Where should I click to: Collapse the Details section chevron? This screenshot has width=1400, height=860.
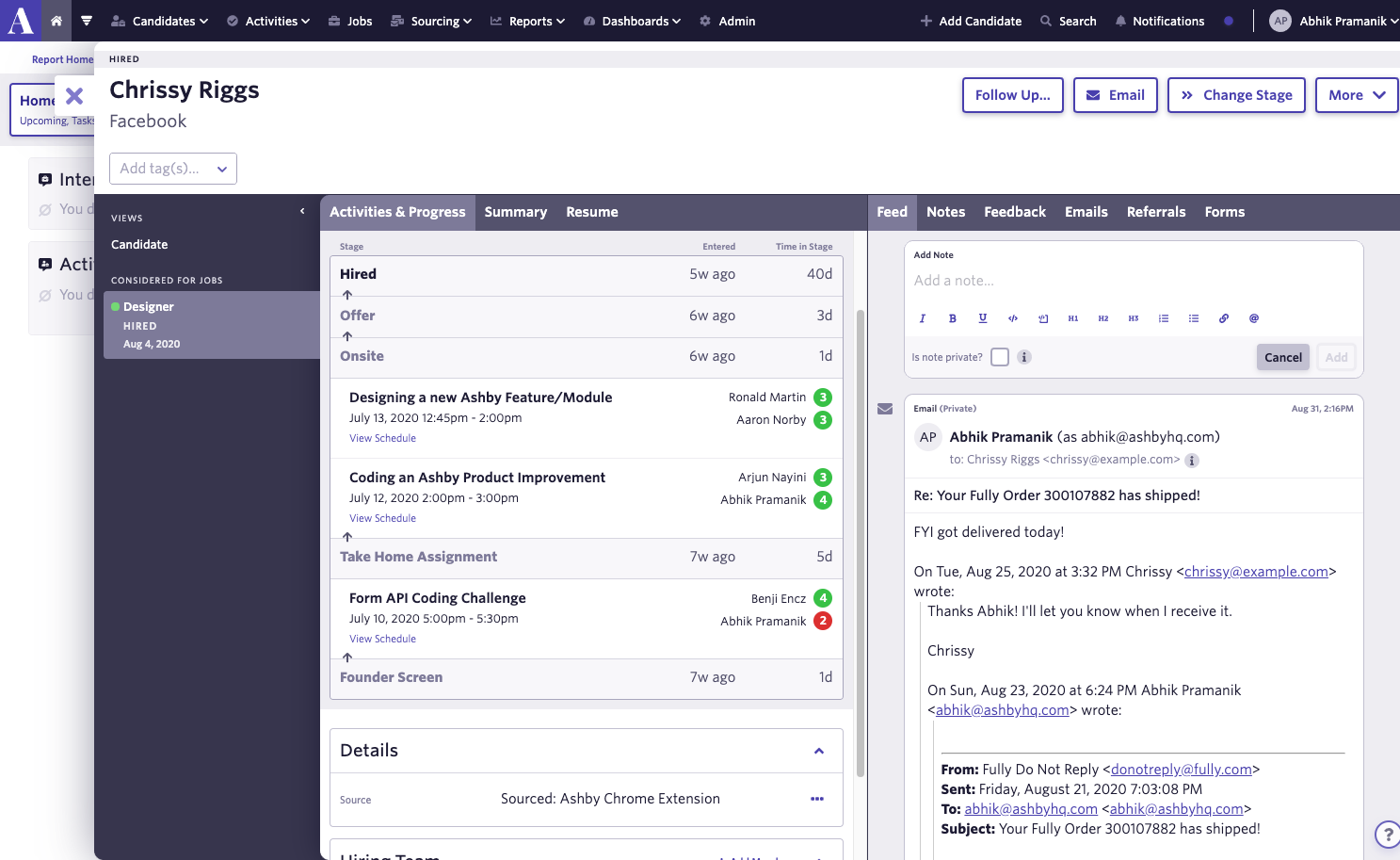[819, 751]
